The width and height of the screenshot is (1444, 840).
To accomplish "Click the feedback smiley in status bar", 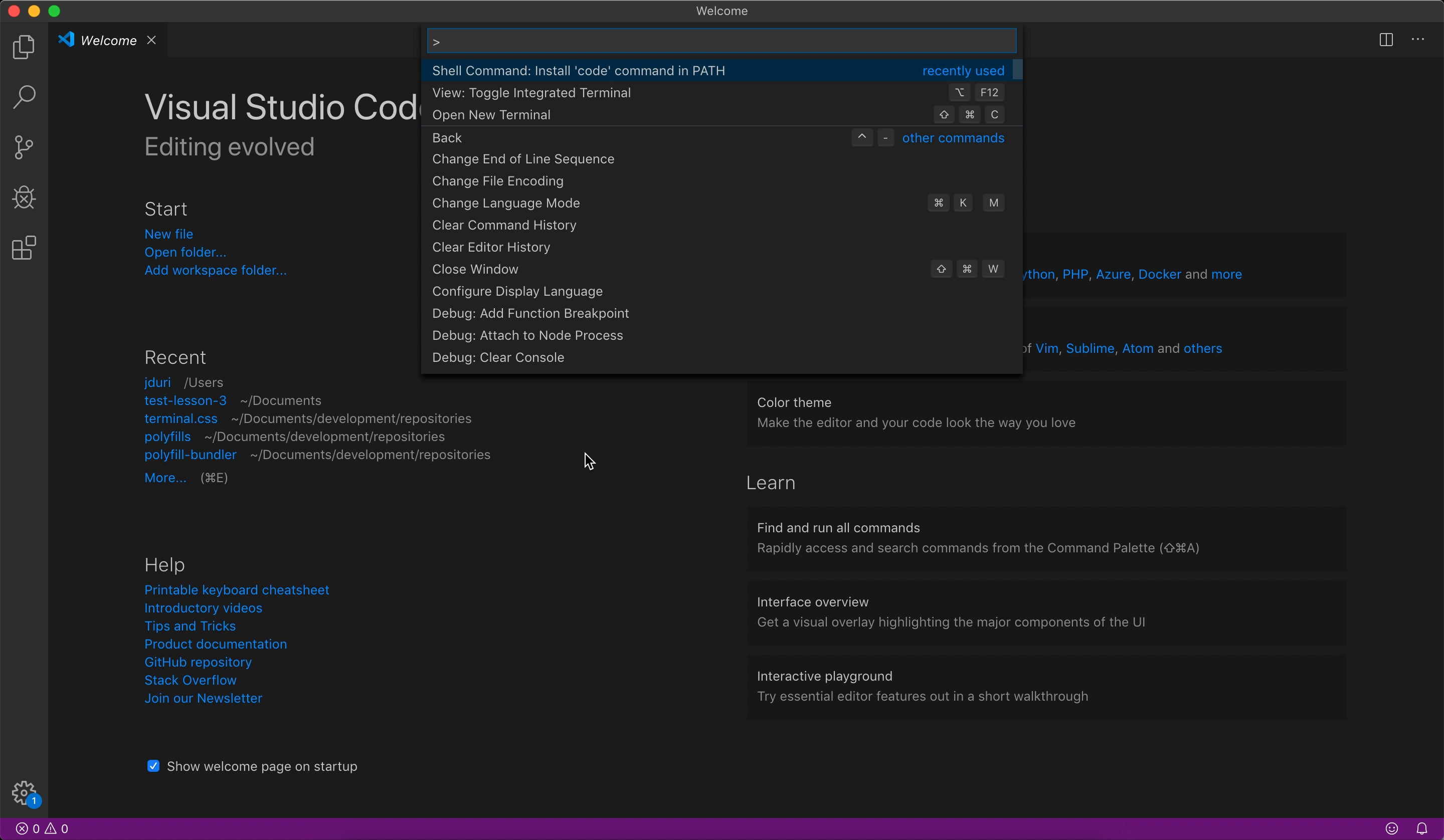I will pyautogui.click(x=1392, y=828).
